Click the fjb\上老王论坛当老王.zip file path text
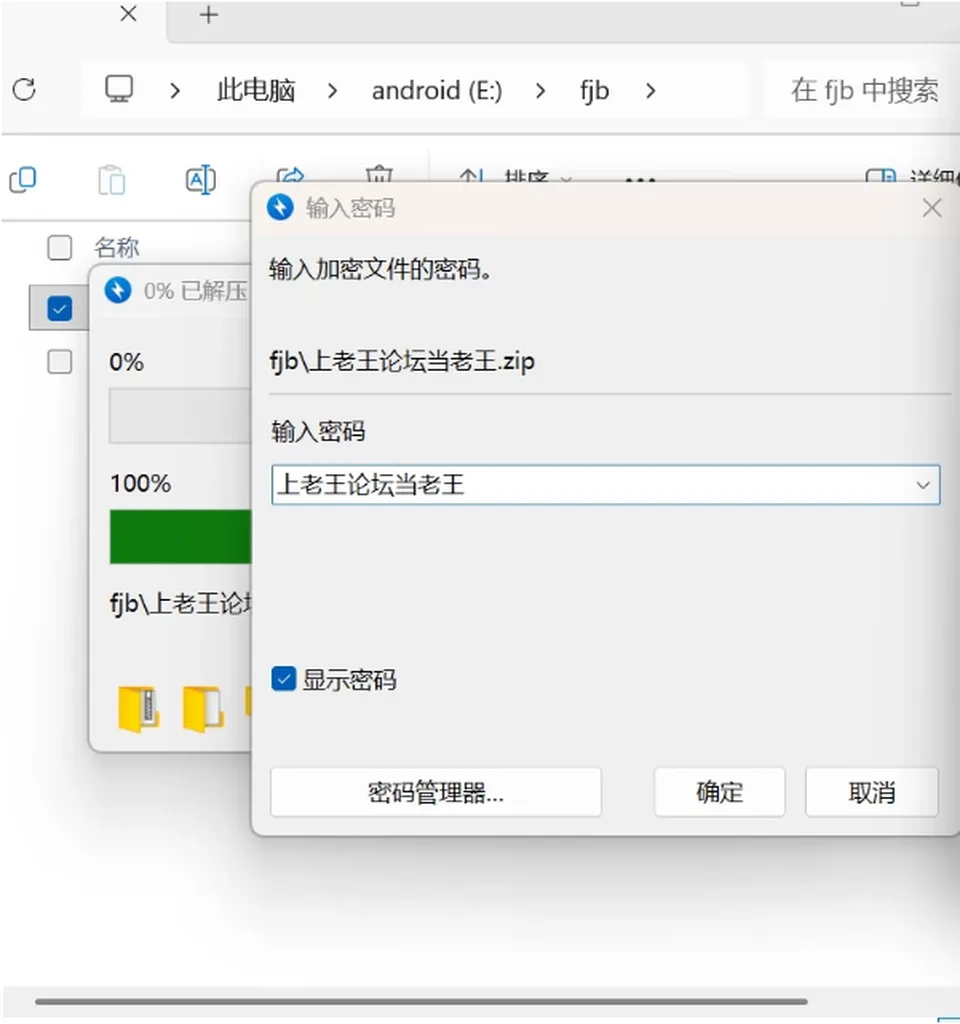This screenshot has height=1024, width=960. pyautogui.click(x=402, y=360)
